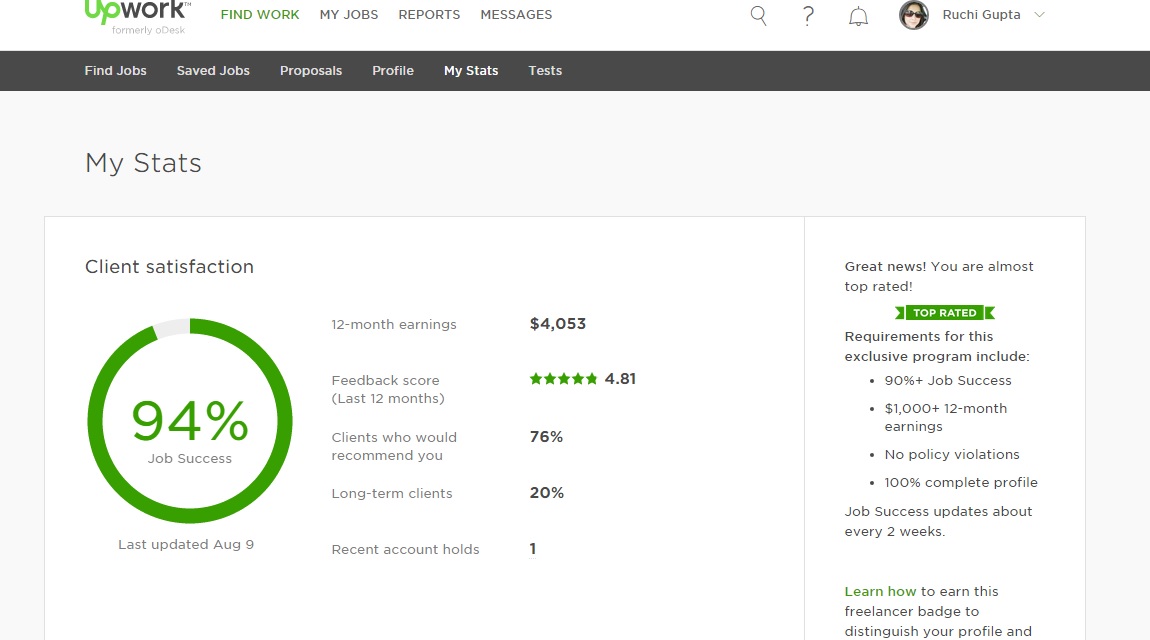Select the Last updated Aug 9 text

pos(186,544)
